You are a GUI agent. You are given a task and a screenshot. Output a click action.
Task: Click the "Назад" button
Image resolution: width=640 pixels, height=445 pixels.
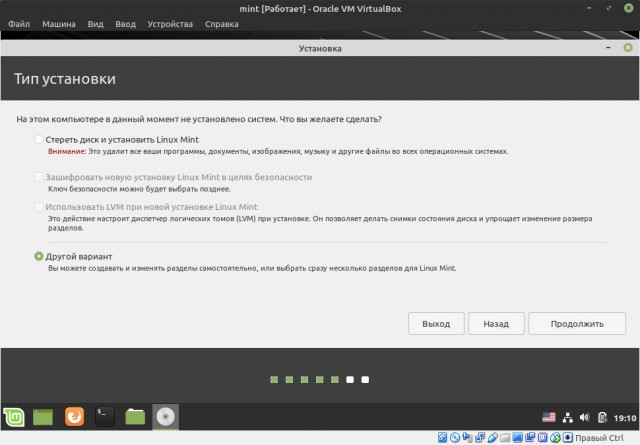[496, 324]
